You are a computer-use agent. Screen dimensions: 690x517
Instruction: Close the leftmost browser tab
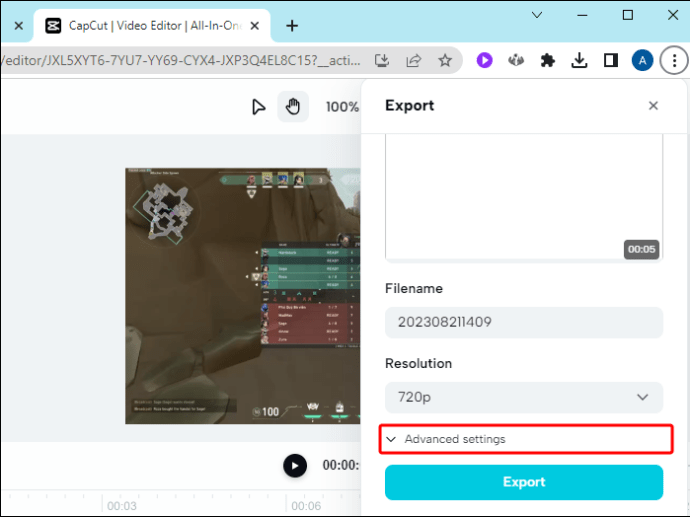click(18, 26)
